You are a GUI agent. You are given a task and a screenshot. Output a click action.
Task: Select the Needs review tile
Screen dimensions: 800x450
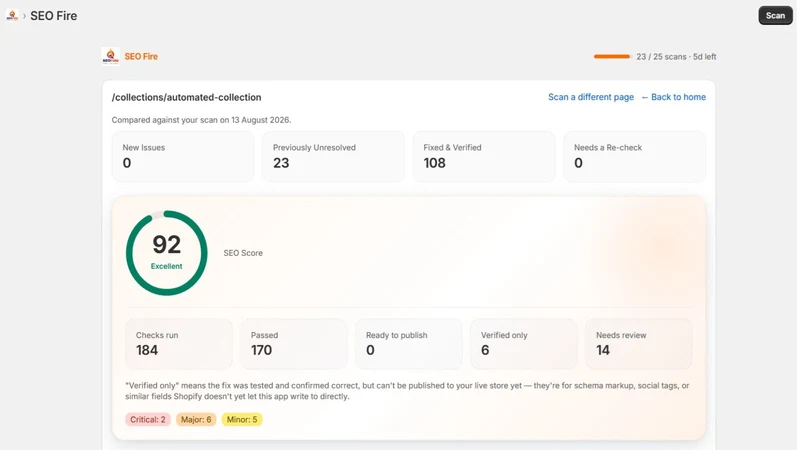pyautogui.click(x=639, y=344)
